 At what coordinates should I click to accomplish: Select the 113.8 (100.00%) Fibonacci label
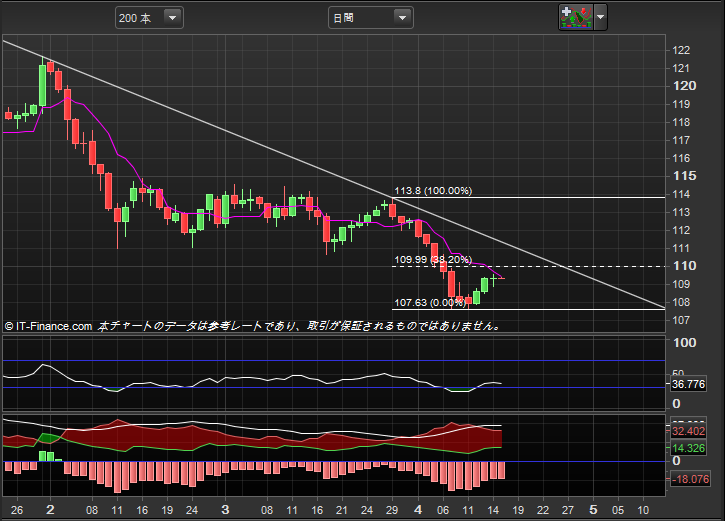click(433, 190)
